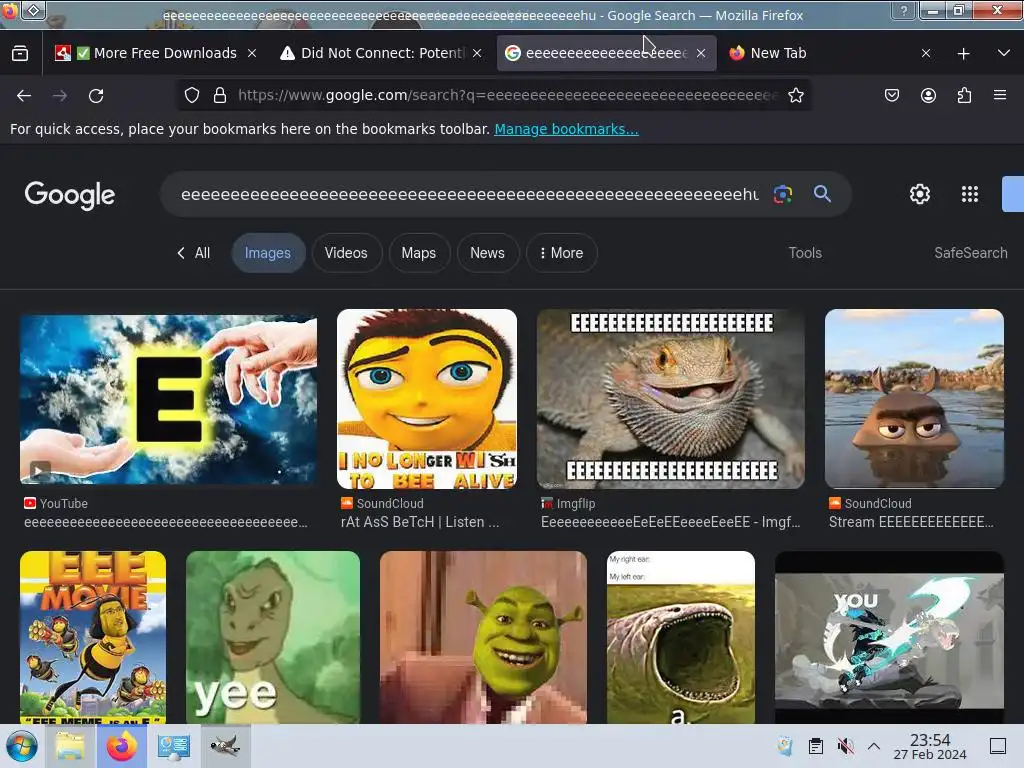This screenshot has width=1024, height=768.
Task: Select the Maps filter chip
Action: click(419, 253)
